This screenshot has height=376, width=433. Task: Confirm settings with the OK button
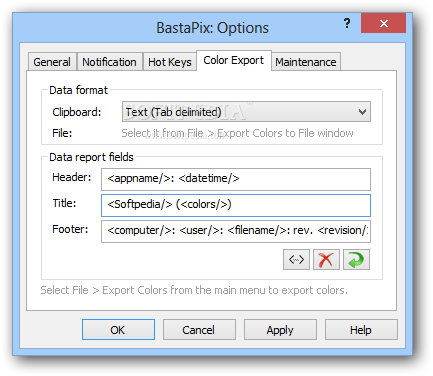click(x=118, y=330)
